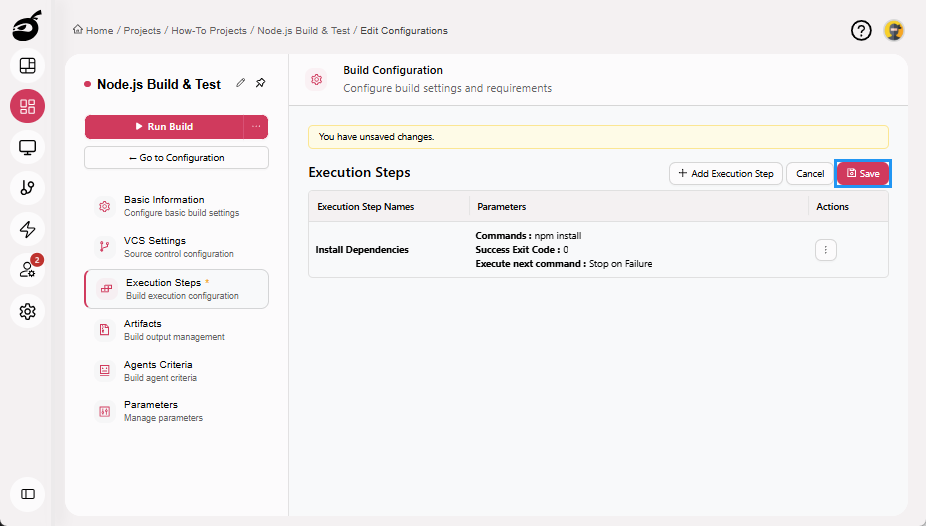Select Agents Criteria section
926x526 pixels.
[x=177, y=371]
